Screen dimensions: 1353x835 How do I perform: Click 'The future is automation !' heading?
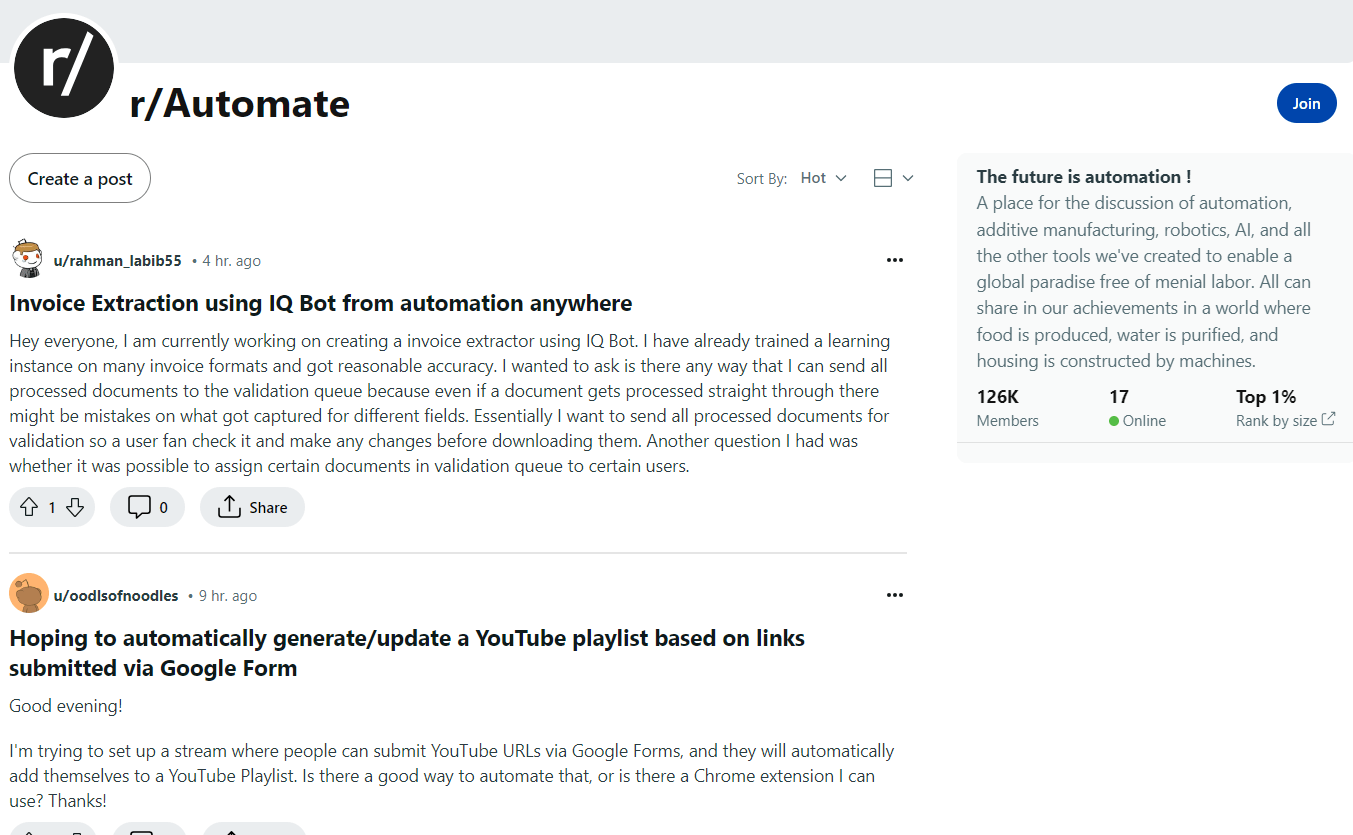1084,177
